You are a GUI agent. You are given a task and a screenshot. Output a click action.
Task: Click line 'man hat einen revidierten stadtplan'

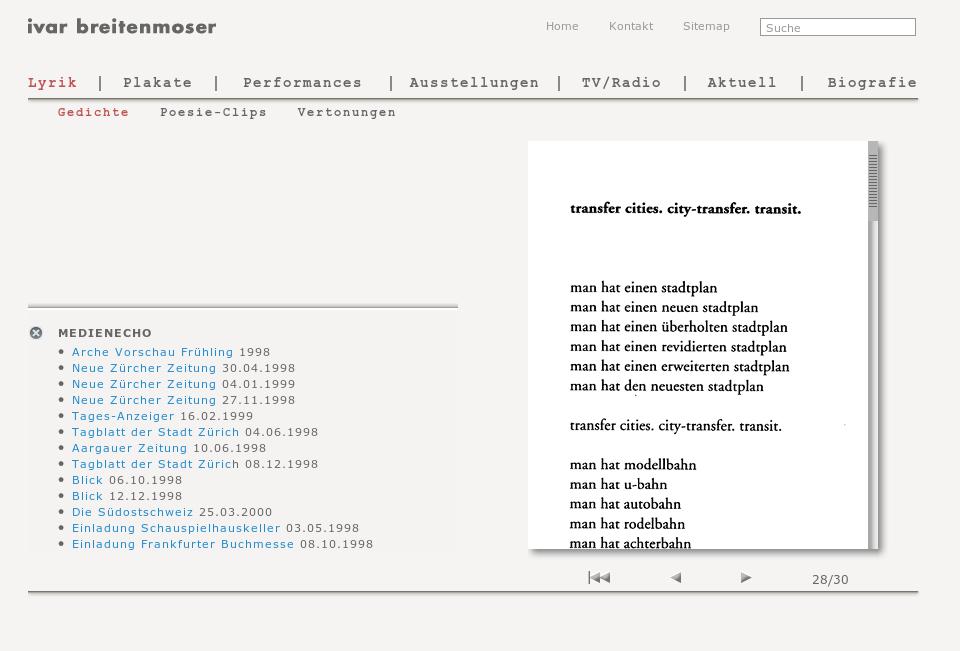click(678, 346)
